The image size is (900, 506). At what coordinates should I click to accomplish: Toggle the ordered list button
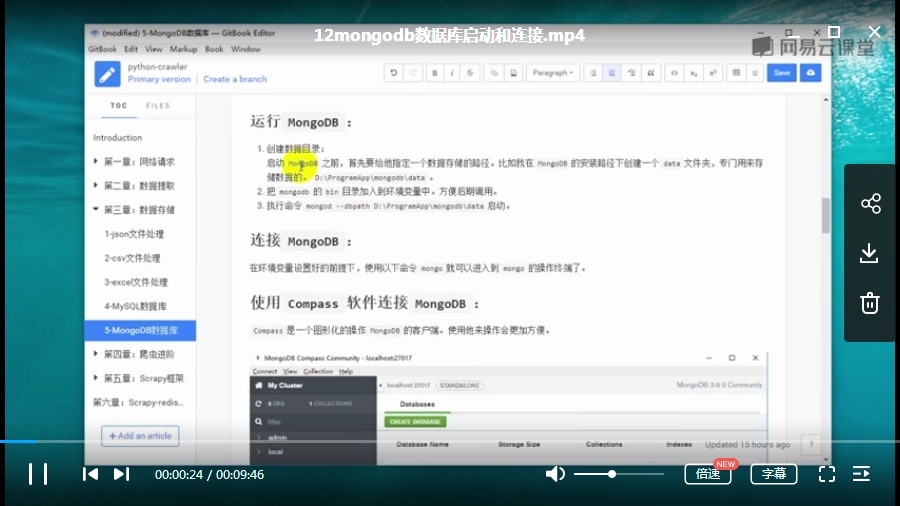click(x=612, y=73)
